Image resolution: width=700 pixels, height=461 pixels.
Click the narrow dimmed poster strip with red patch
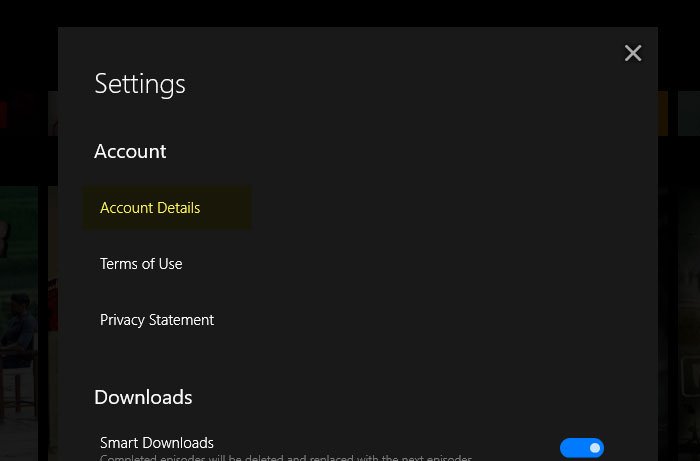[x=53, y=323]
